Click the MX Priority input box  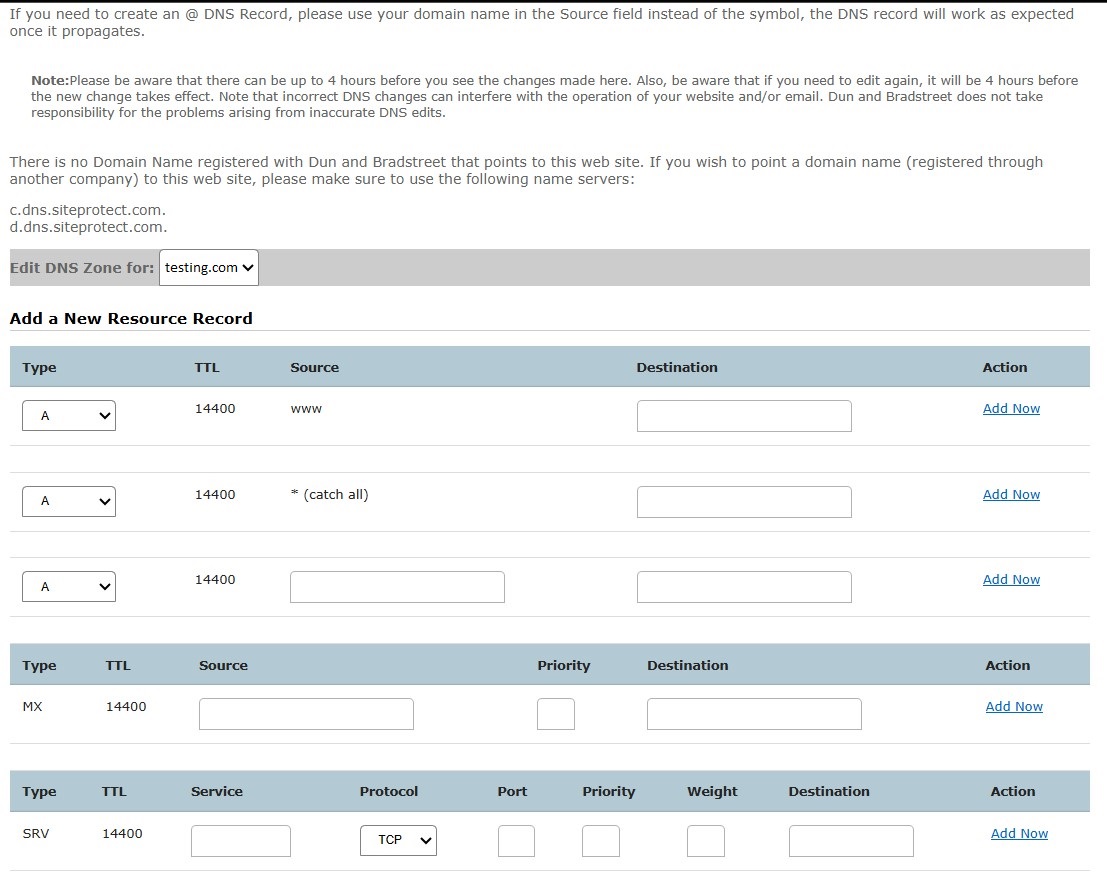pyautogui.click(x=556, y=714)
